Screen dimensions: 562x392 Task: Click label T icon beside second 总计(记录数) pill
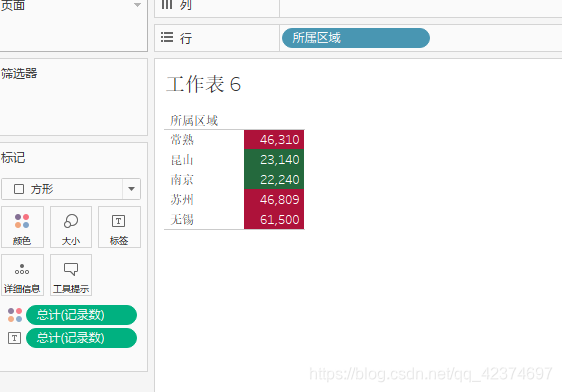click(14, 338)
